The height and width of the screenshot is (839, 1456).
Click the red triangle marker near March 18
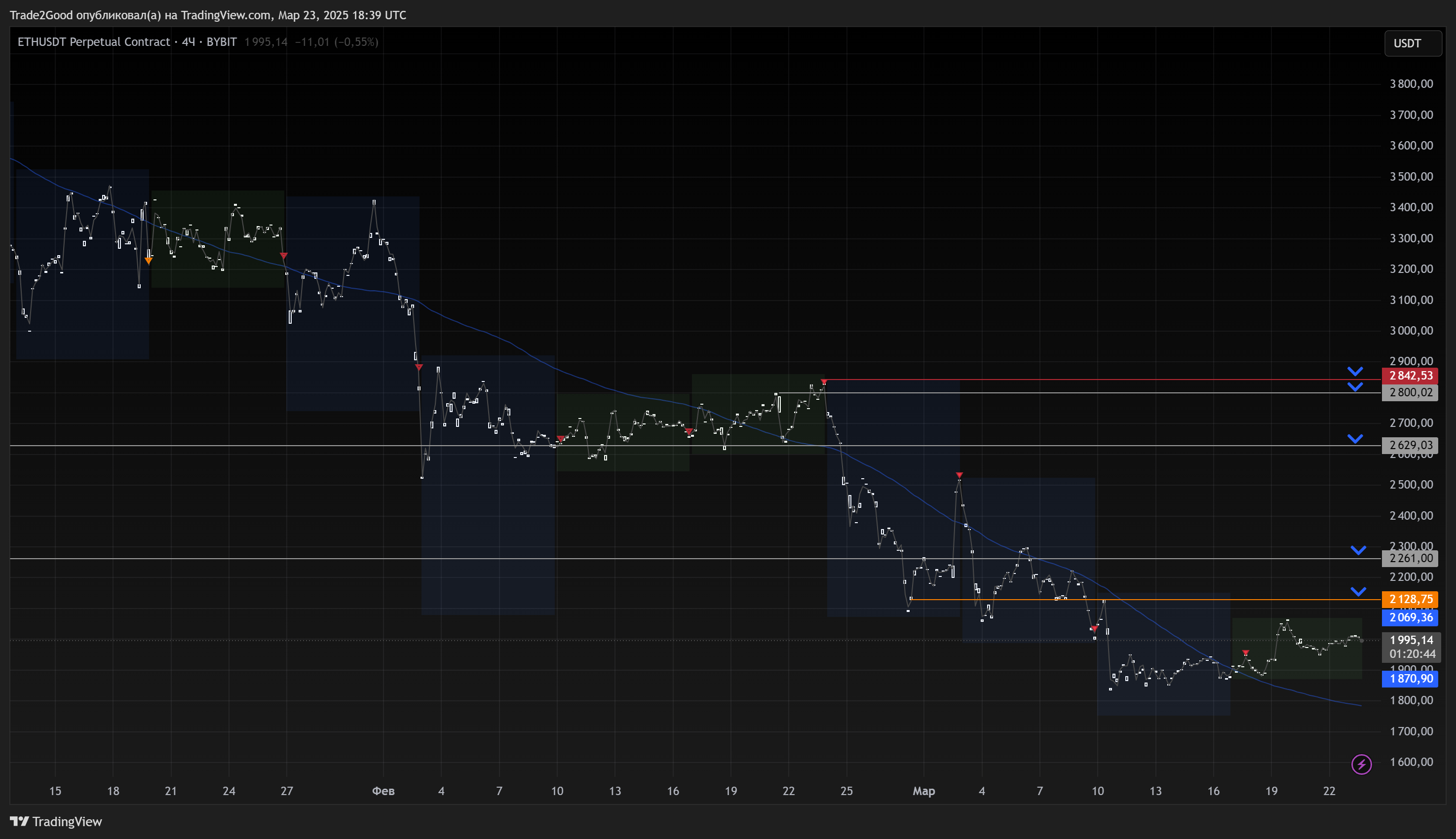click(x=1246, y=653)
